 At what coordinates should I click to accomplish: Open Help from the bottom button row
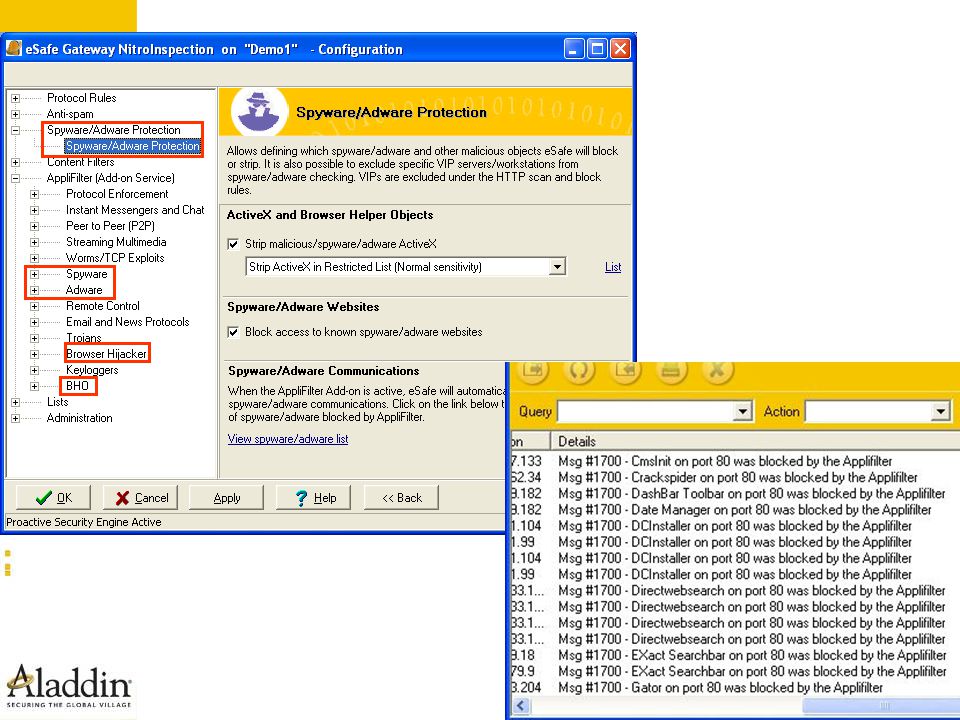pos(314,498)
